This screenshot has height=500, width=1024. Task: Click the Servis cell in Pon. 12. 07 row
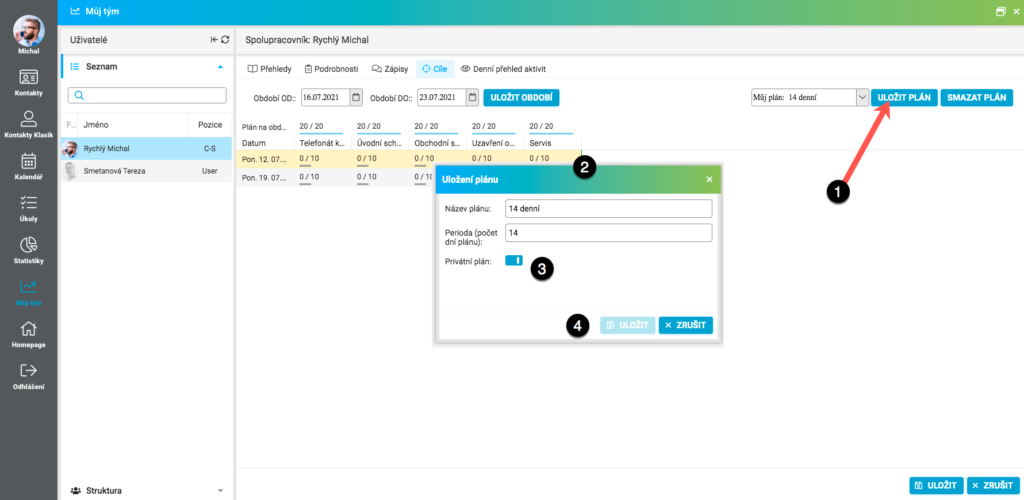tap(552, 159)
